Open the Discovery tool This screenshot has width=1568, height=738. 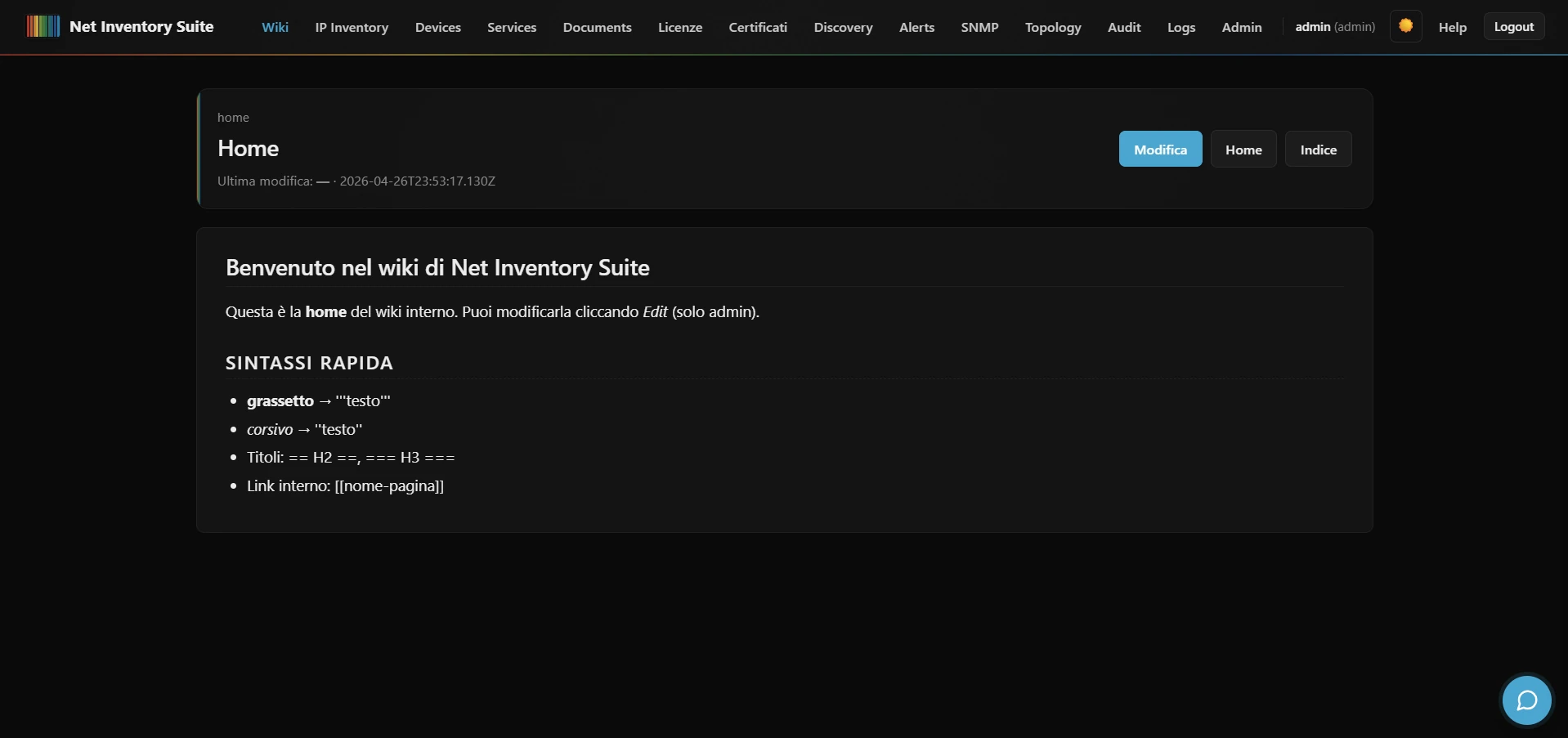coord(843,27)
